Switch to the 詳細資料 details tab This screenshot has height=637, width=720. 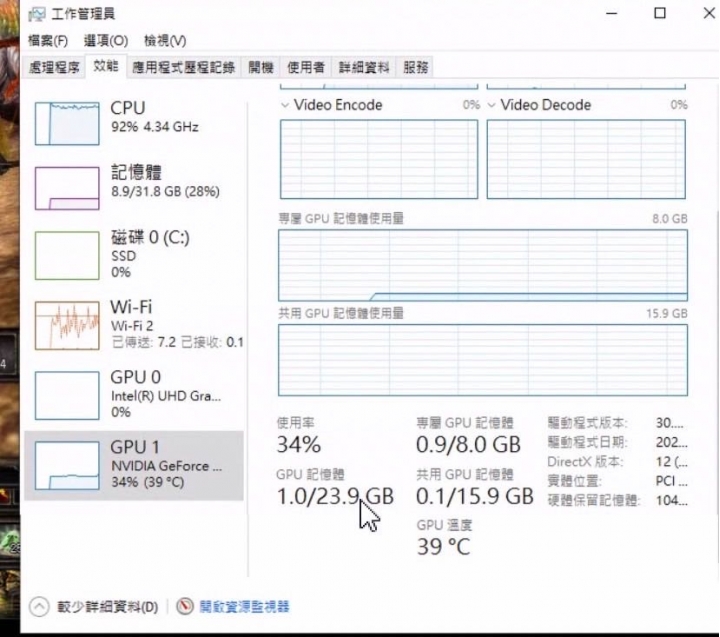point(364,68)
